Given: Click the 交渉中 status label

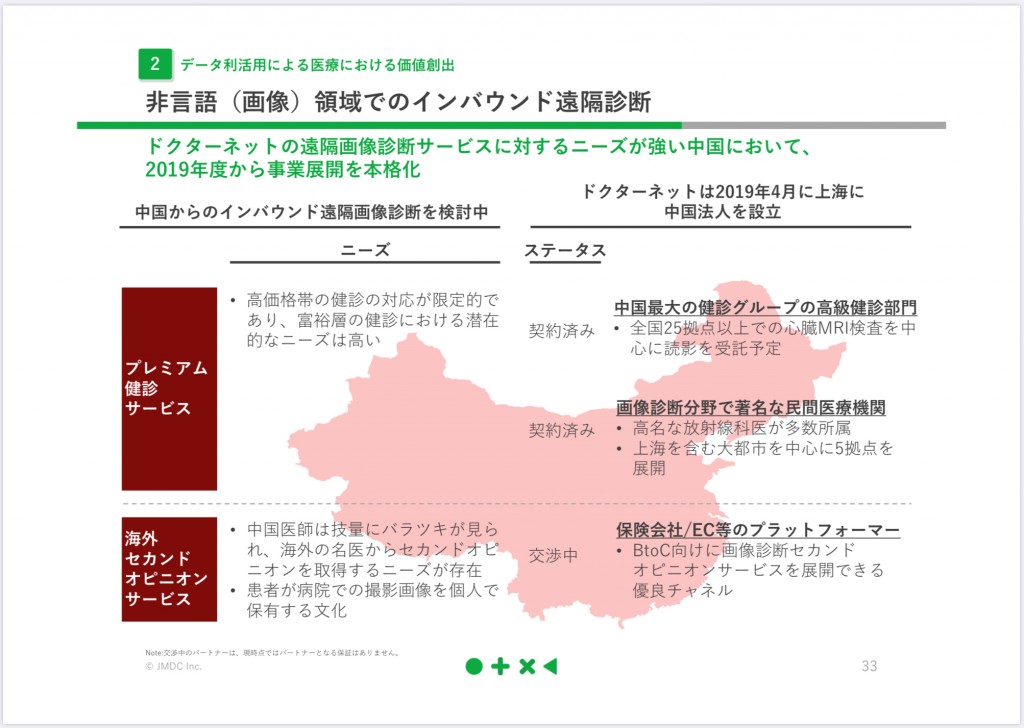Looking at the screenshot, I should pos(553,556).
